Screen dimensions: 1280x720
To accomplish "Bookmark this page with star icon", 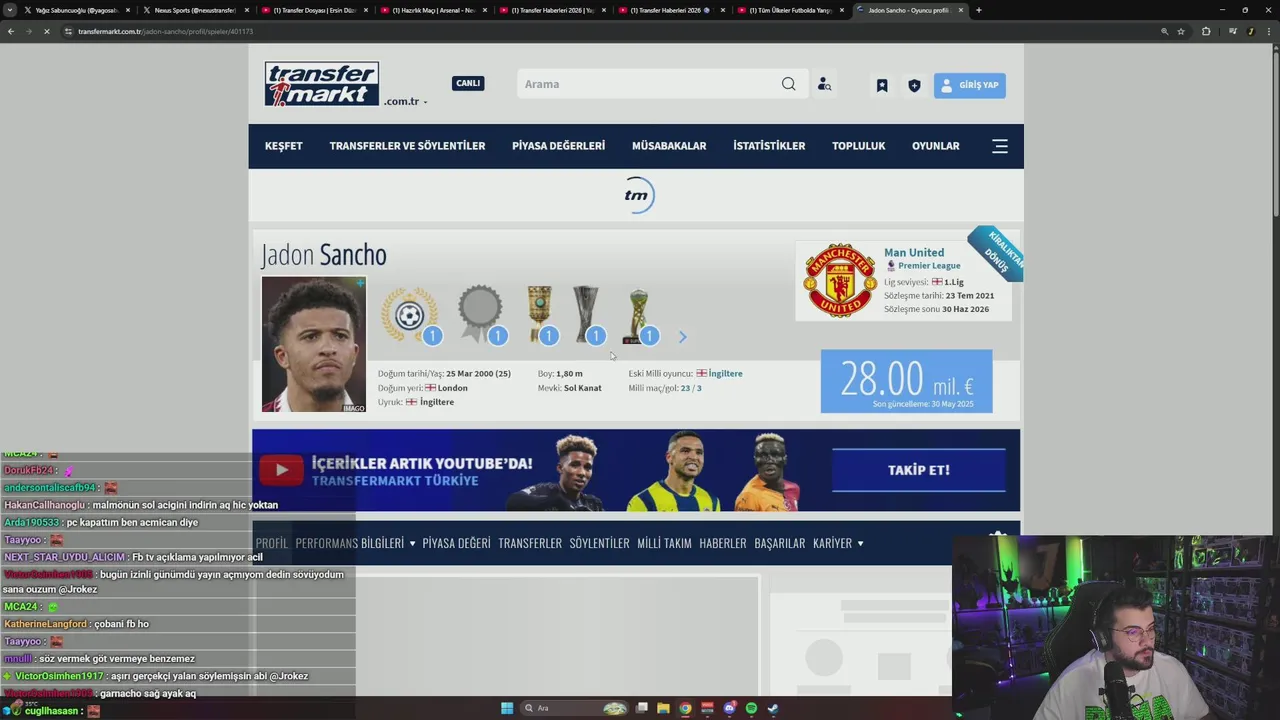I will (x=1181, y=31).
